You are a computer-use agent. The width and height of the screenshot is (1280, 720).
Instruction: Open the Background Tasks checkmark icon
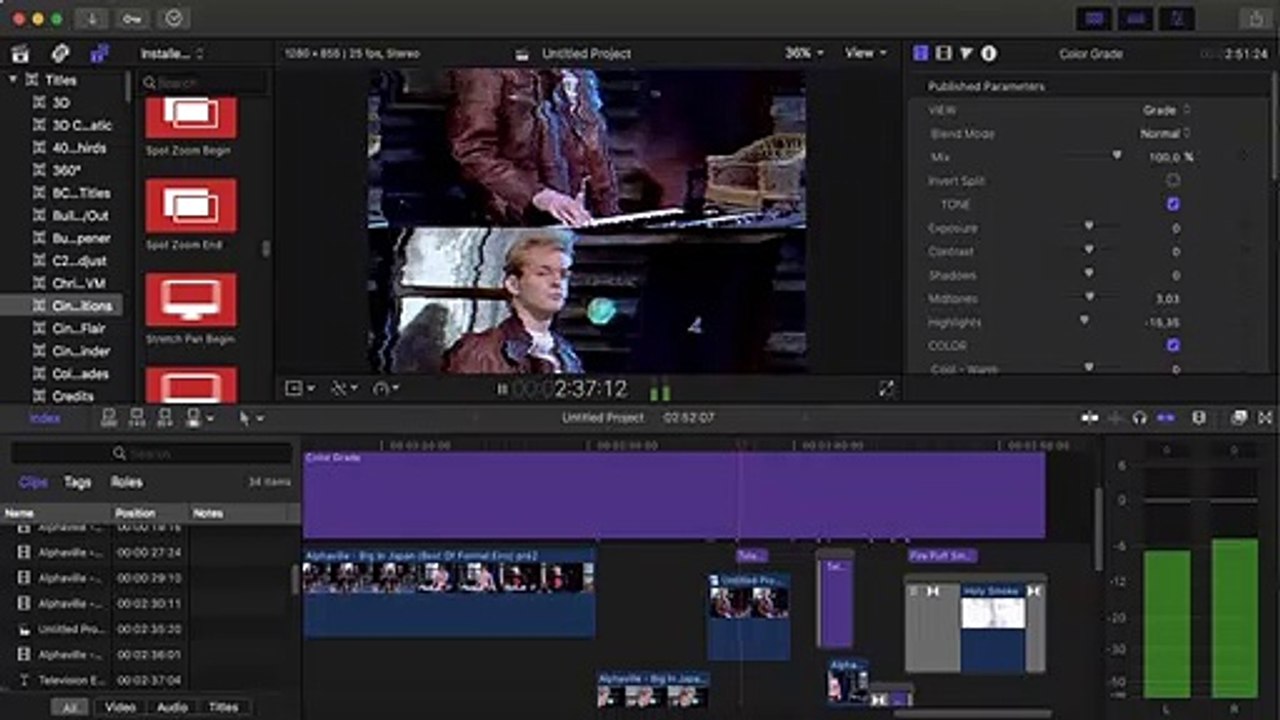click(174, 18)
